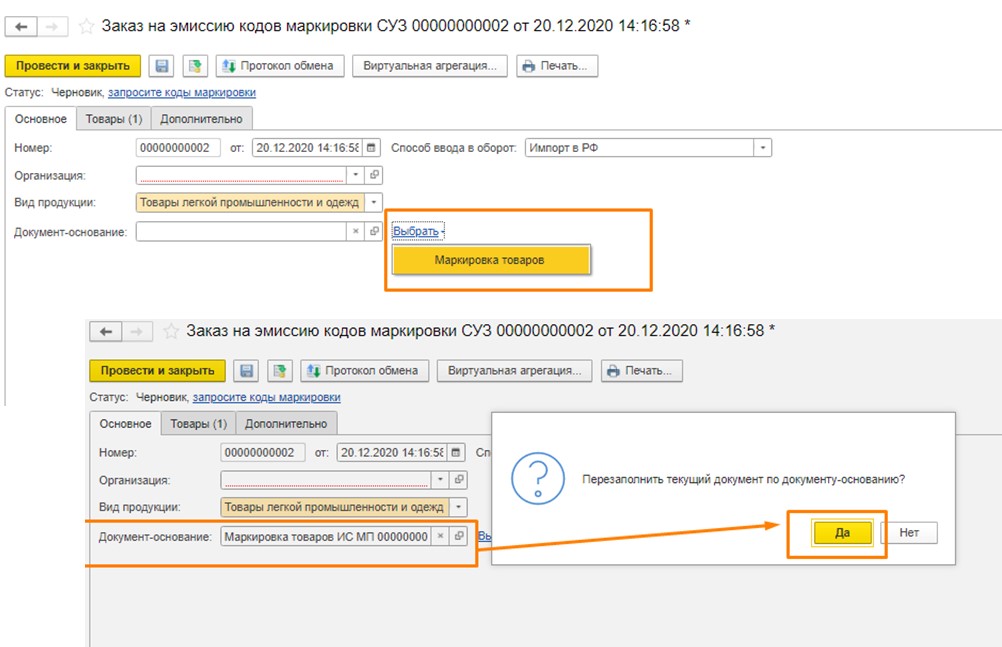Favorite star icon in lower window title
Viewport: 1002px width, 647px height.
171,331
